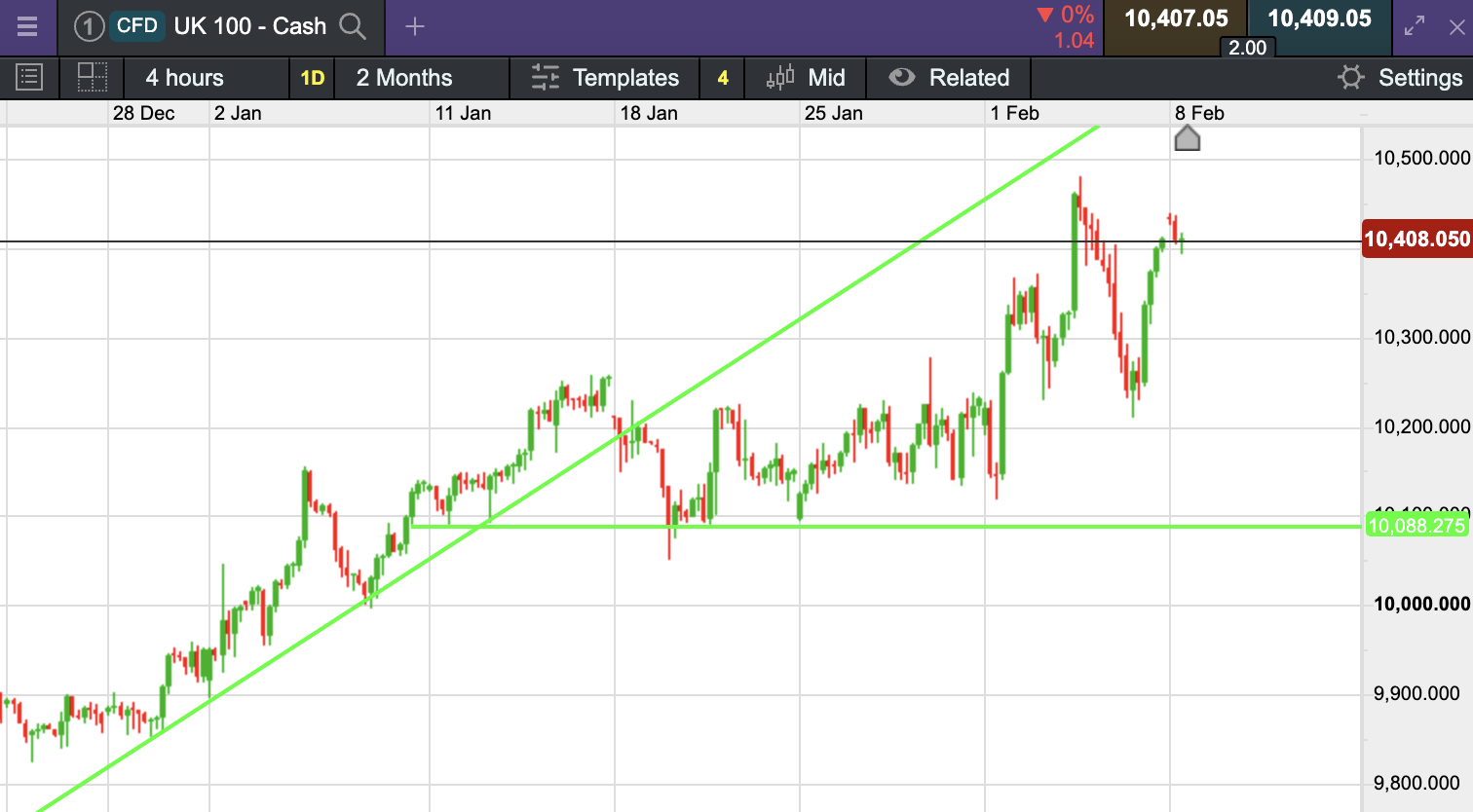The width and height of the screenshot is (1473, 812).
Task: Click the CFD product type badge
Action: [137, 26]
